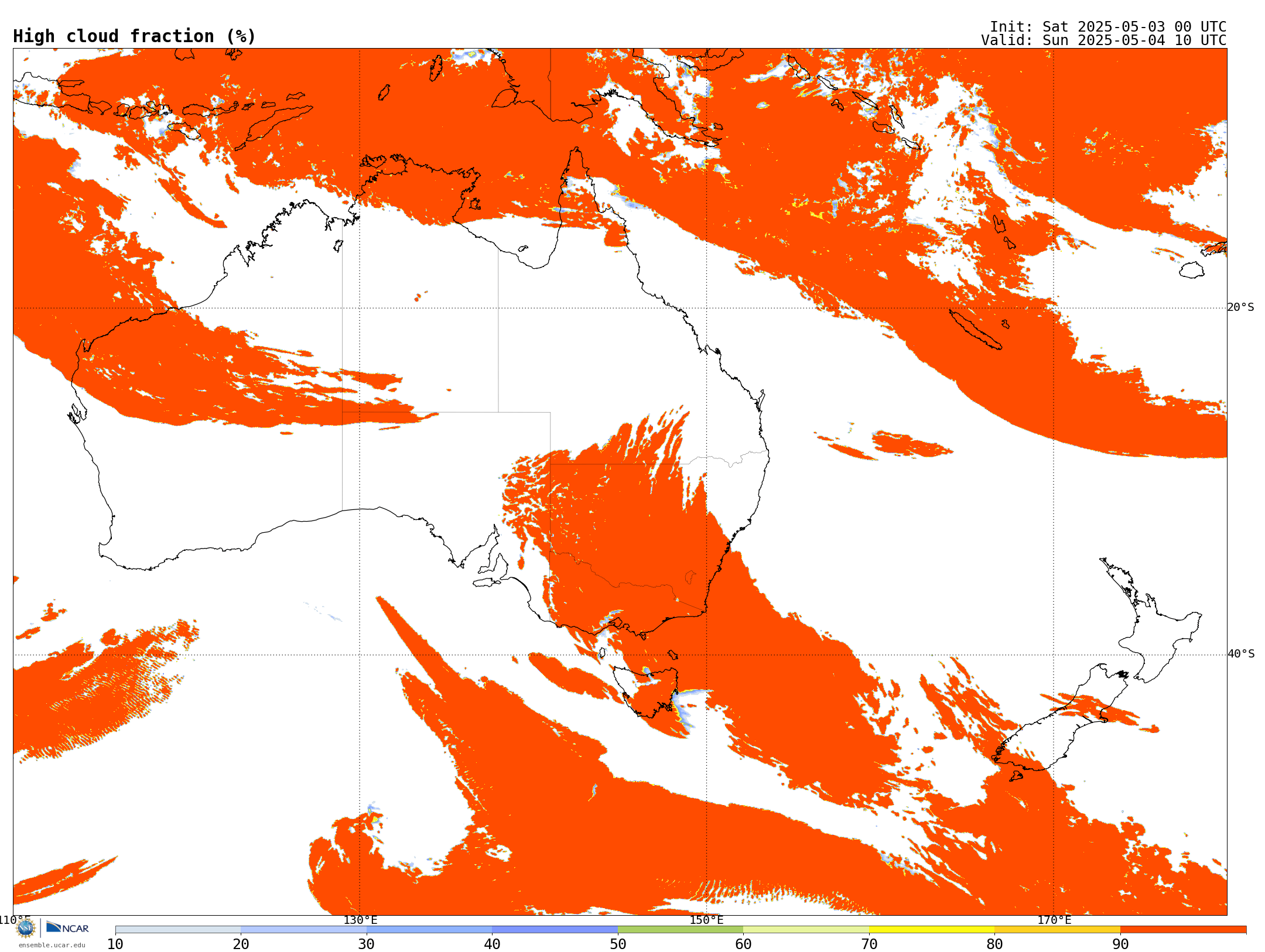Click the colorbar tick label 90
The image size is (1265, 952).
tap(1120, 944)
